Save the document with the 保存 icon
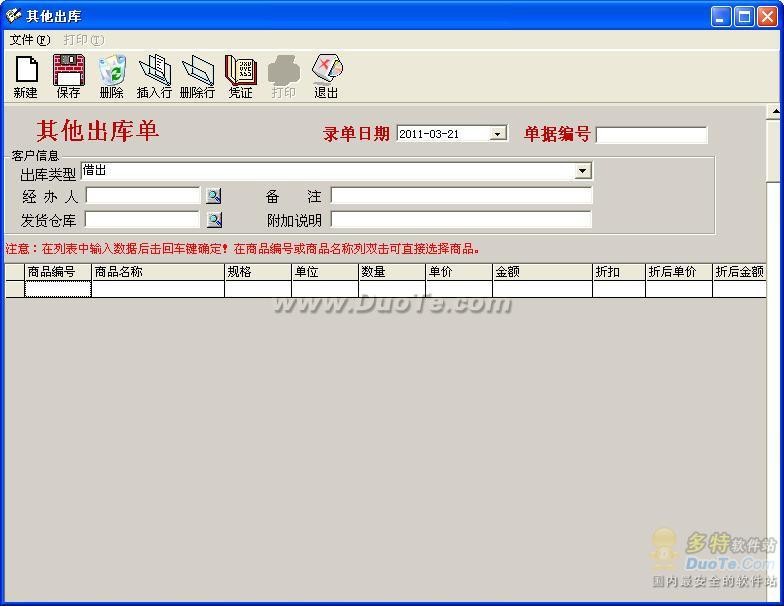Viewport: 784px width, 606px height. click(68, 77)
